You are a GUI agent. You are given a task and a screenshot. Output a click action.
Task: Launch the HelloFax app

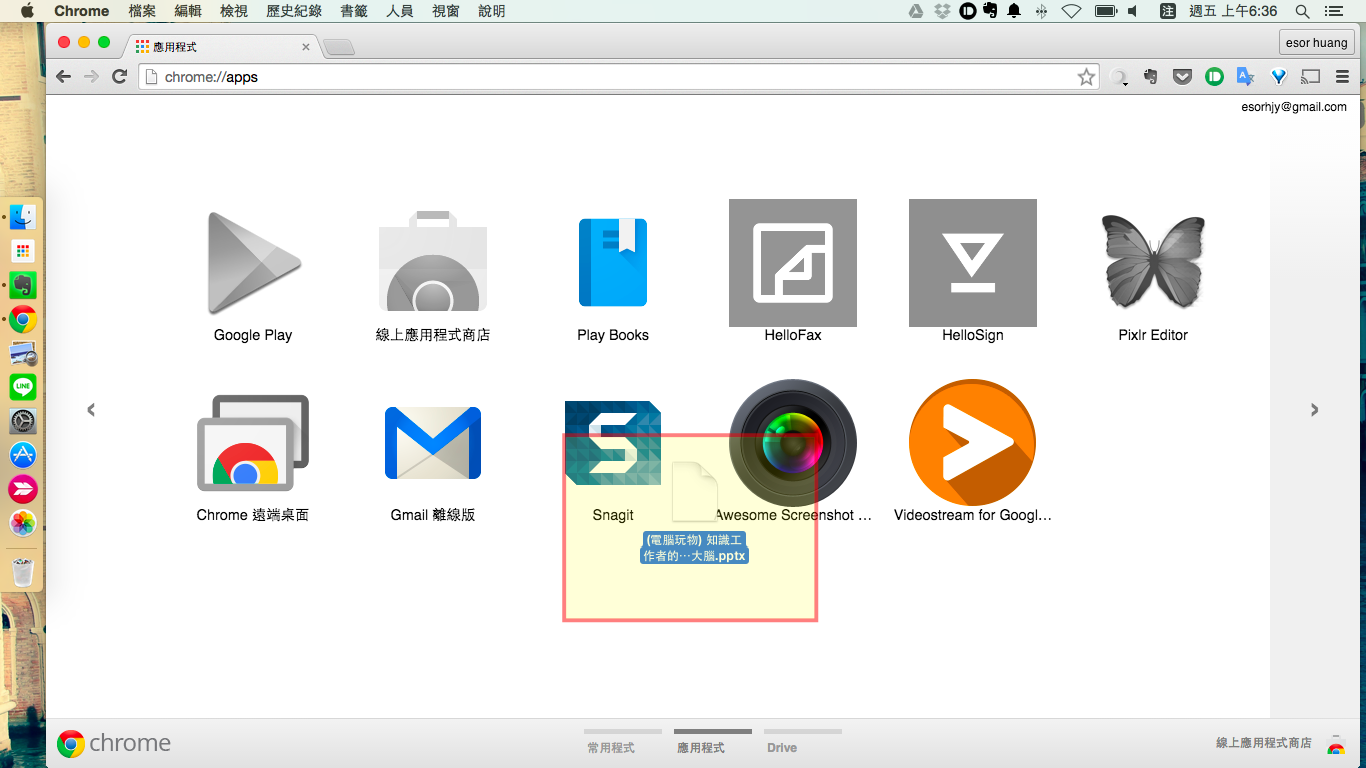coord(793,263)
